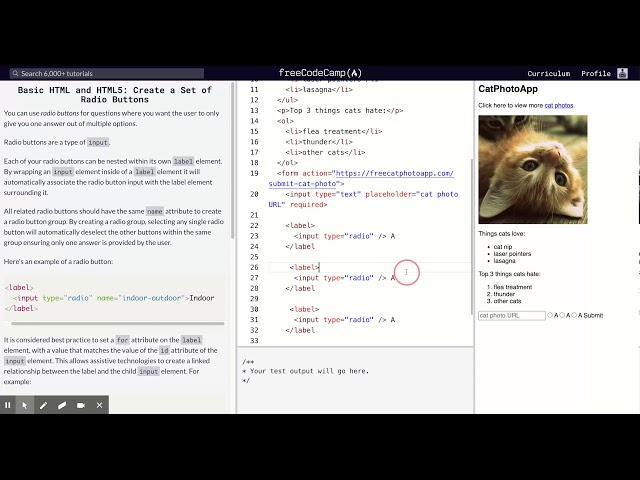
Task: Focus the Search 6,000+ tutorials field
Action: click(107, 73)
